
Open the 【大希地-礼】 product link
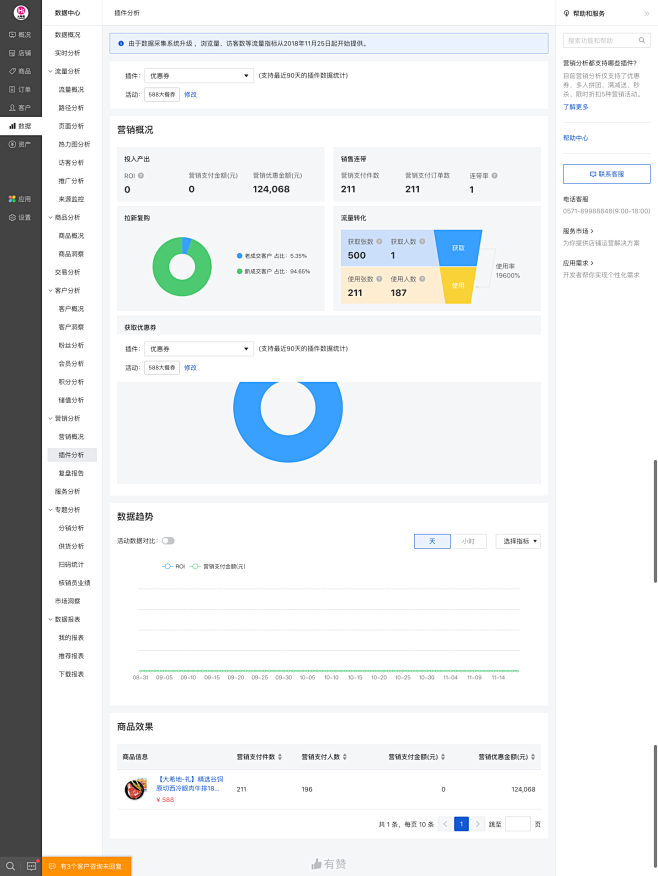190,783
